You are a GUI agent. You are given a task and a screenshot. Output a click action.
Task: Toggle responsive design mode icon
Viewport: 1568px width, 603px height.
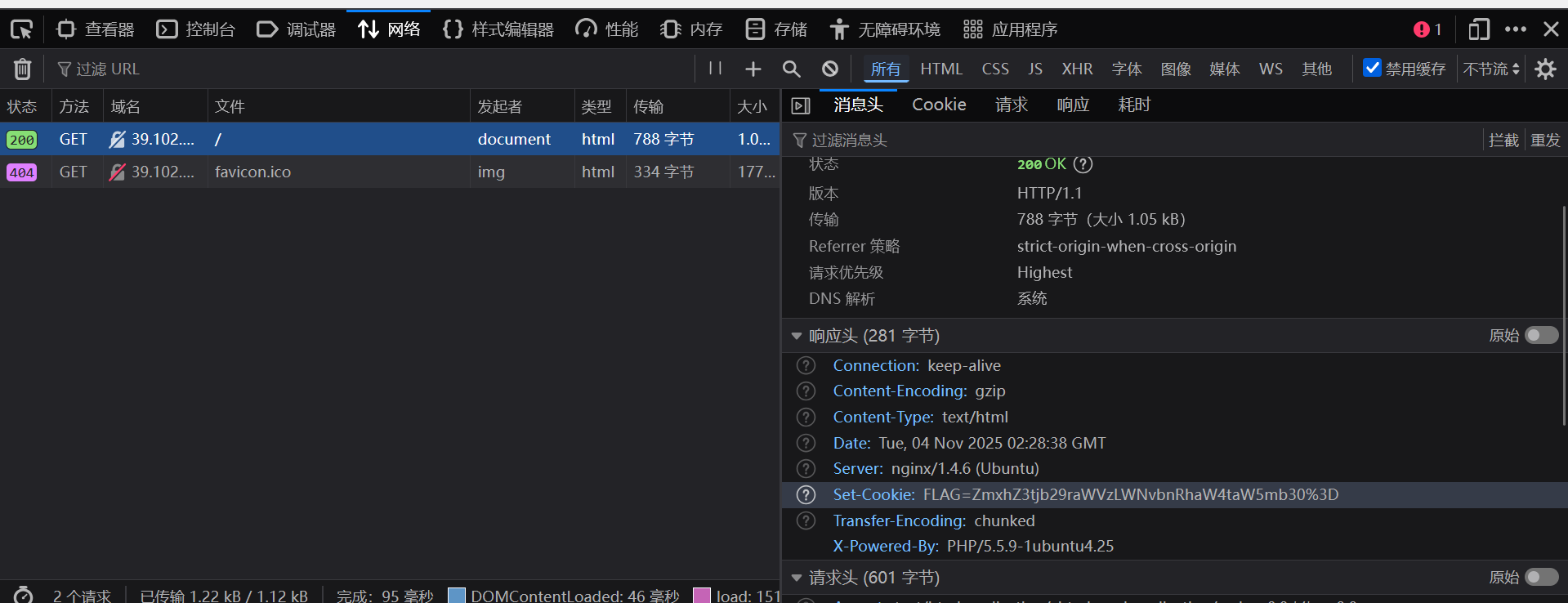1478,29
